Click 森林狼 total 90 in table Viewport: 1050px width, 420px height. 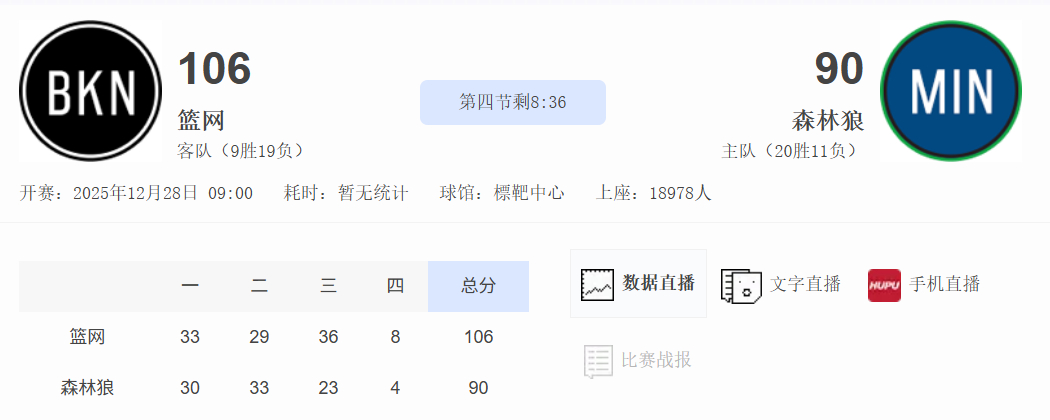coord(478,388)
